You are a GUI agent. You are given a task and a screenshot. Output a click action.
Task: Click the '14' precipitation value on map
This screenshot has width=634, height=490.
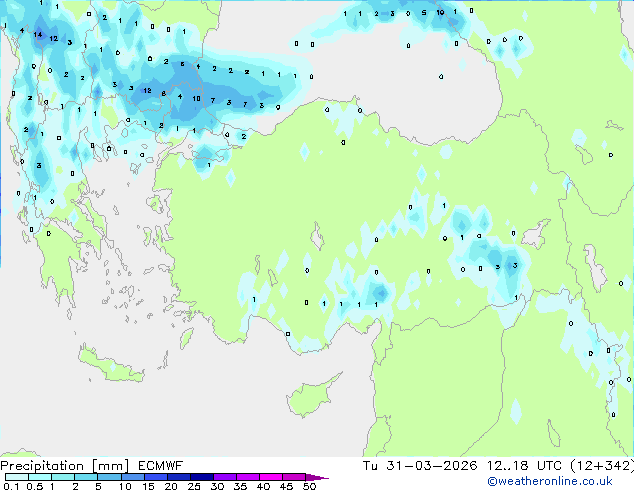38,34
